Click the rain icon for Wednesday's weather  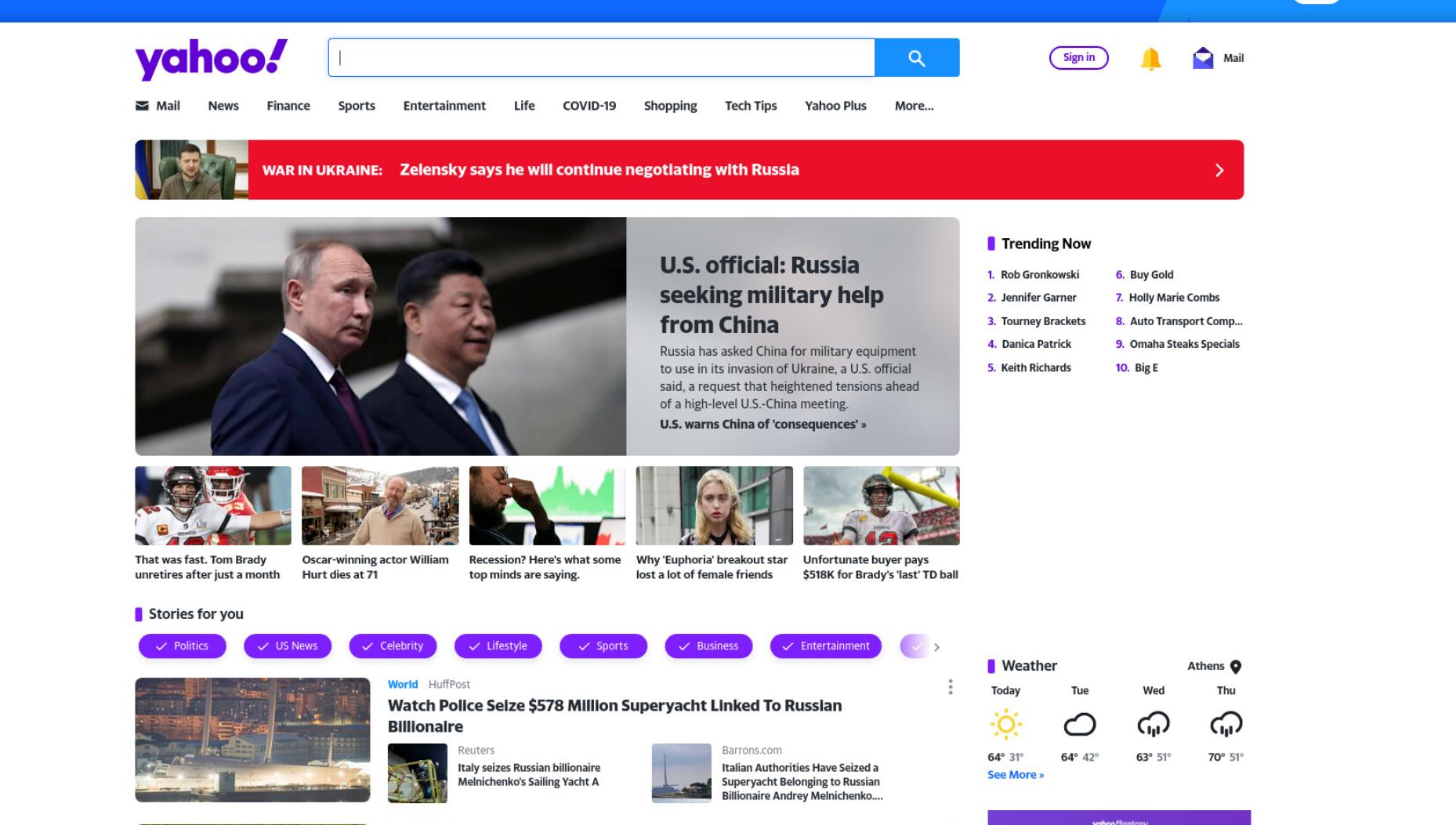tap(1154, 725)
